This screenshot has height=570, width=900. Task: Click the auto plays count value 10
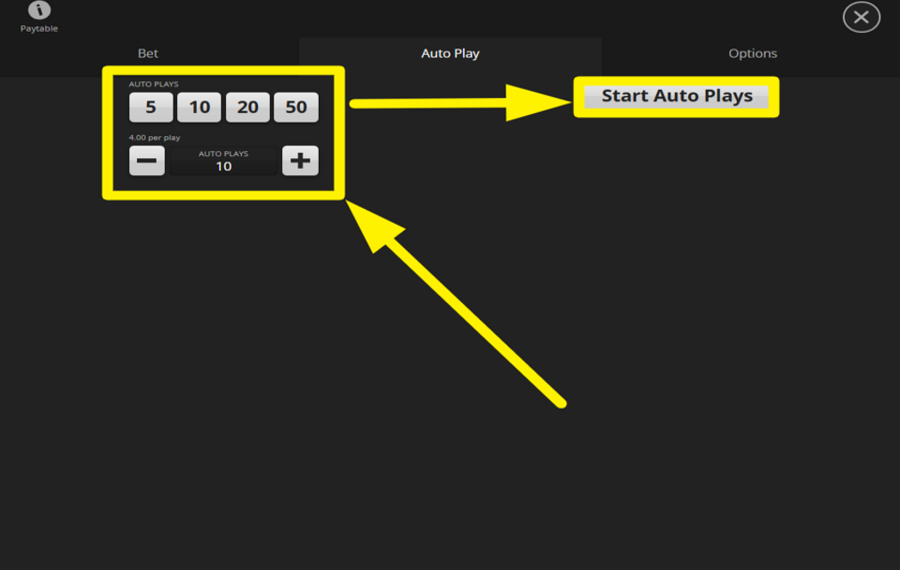[x=224, y=166]
